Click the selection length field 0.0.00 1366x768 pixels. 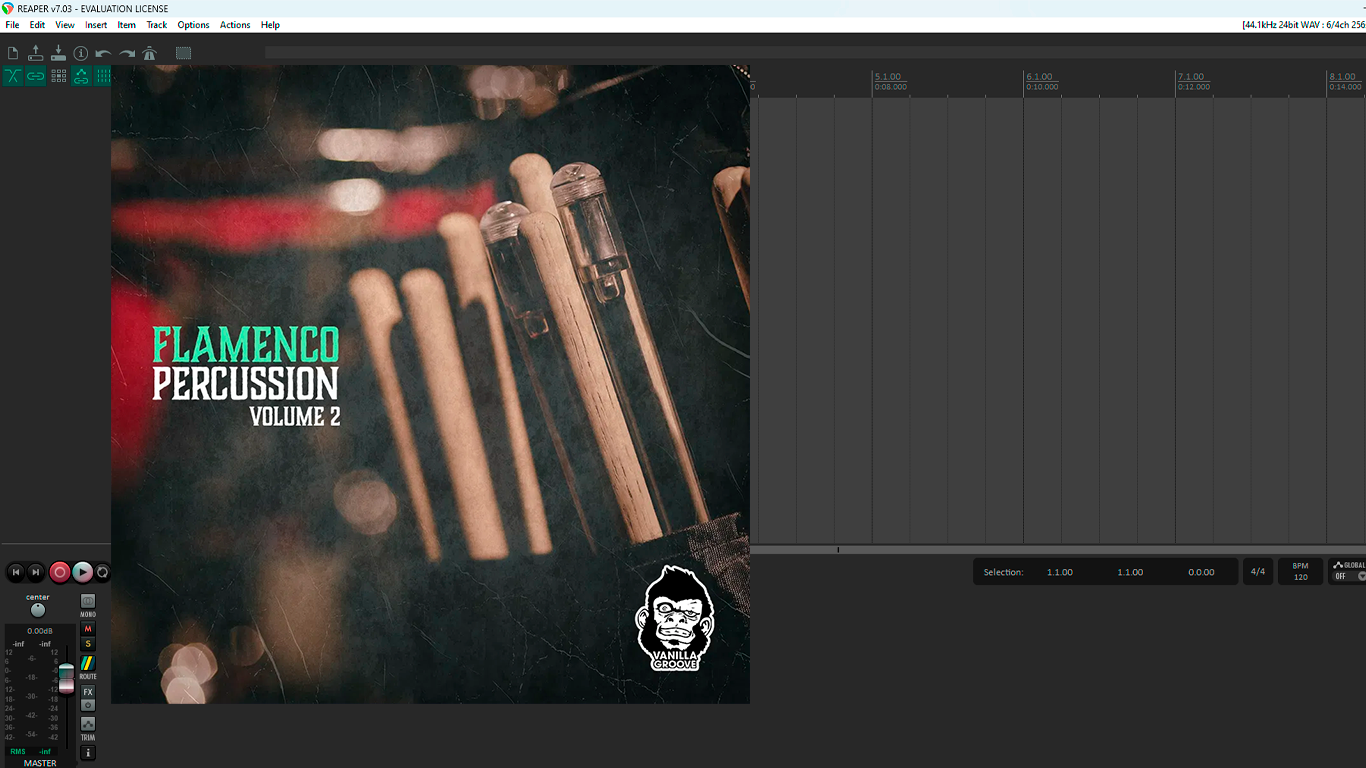pyautogui.click(x=1201, y=572)
